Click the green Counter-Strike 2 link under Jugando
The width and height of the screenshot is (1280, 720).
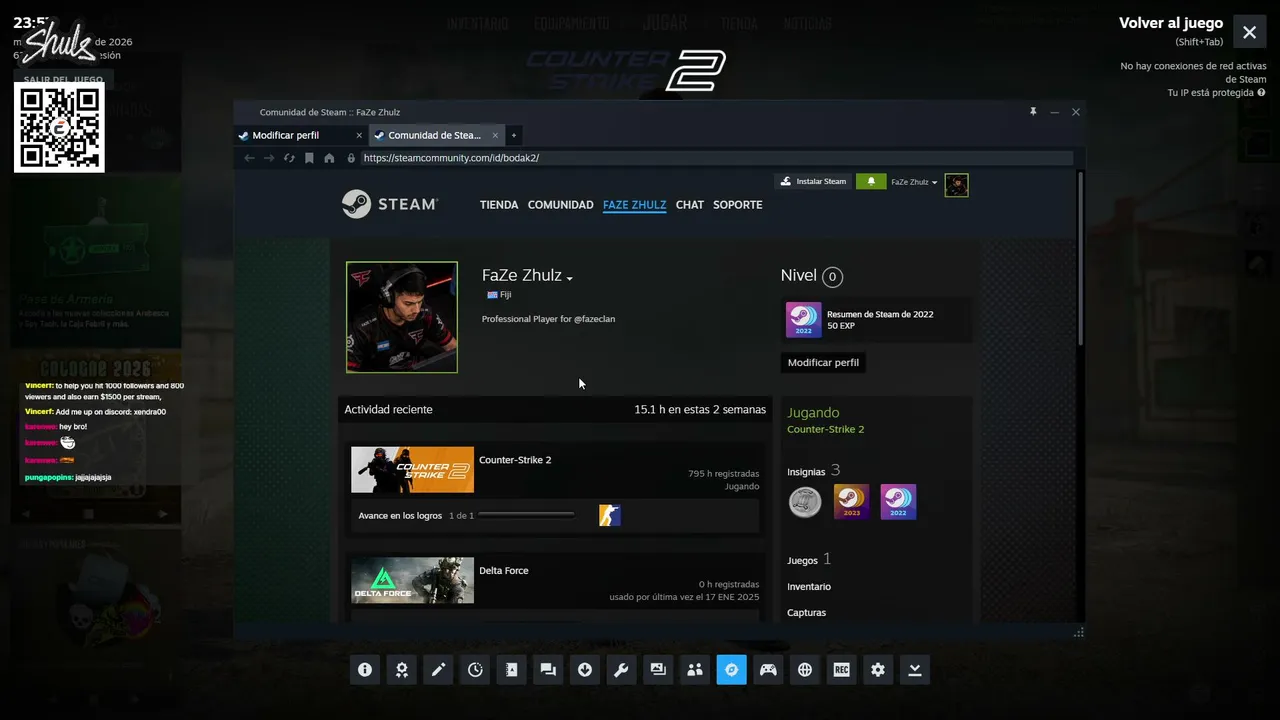826,429
